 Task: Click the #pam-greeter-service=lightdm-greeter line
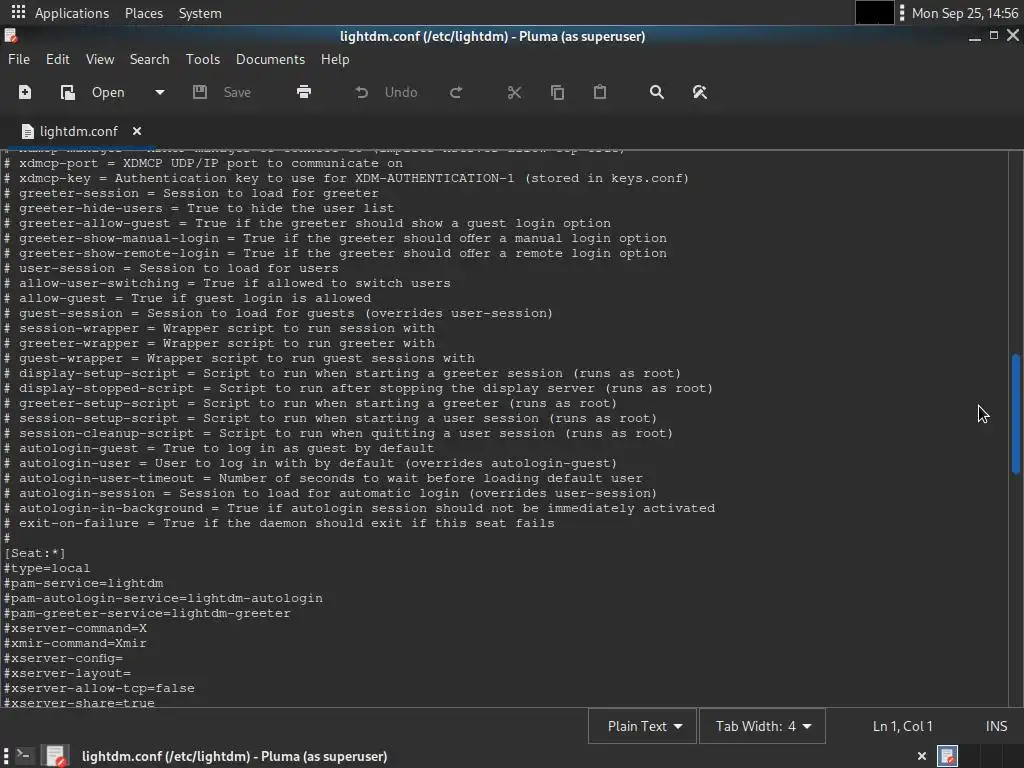pyautogui.click(x=147, y=613)
